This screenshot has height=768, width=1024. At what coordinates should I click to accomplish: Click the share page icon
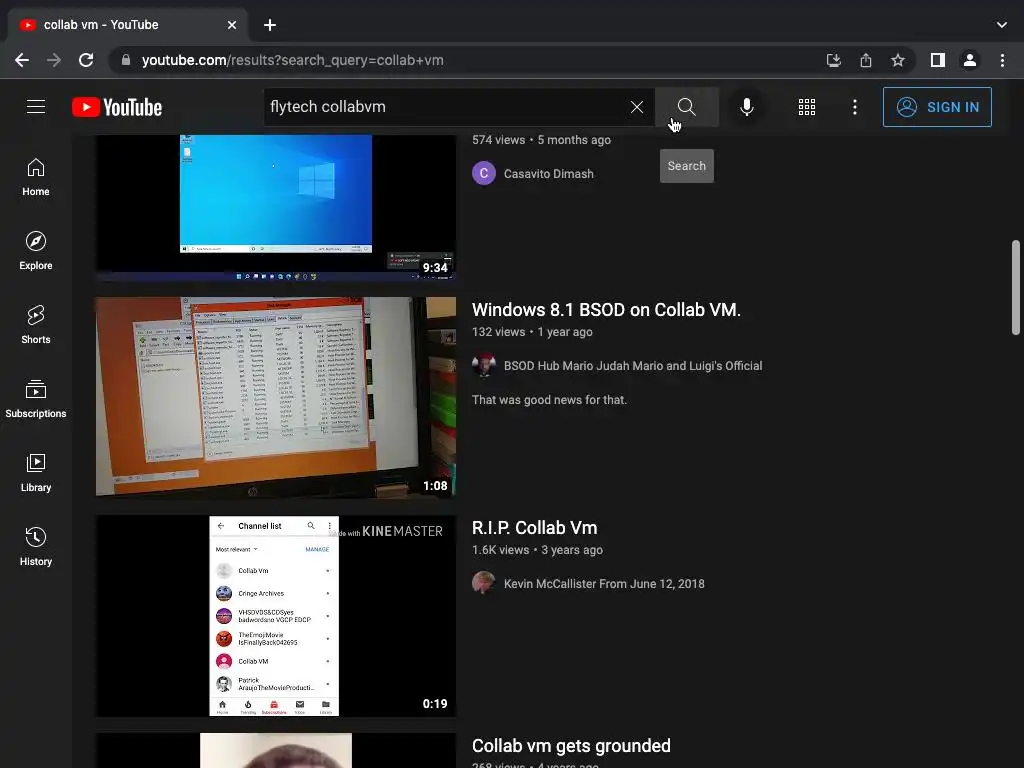[865, 60]
